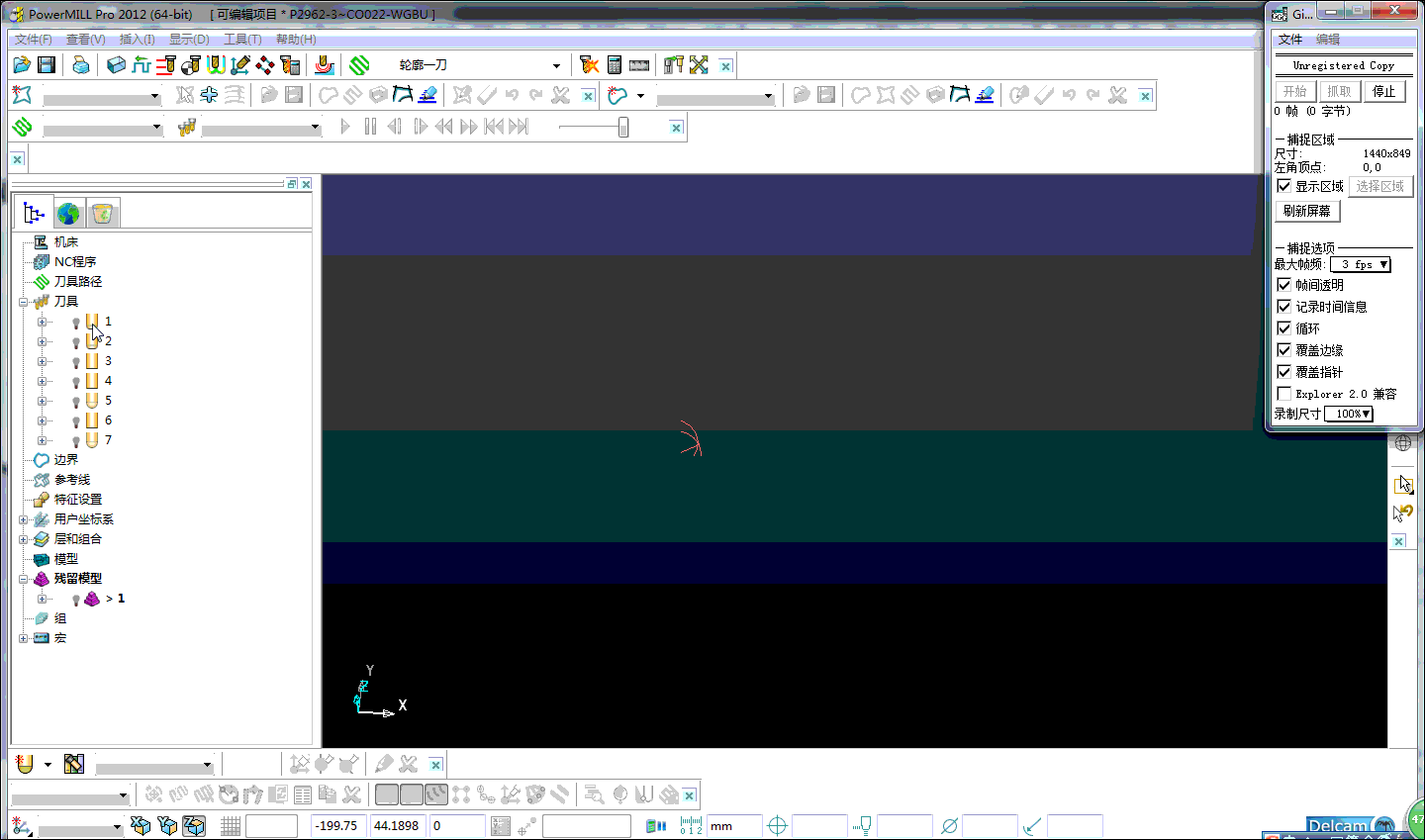
Task: Expand the 用户坐标系 tree node
Action: tap(23, 519)
